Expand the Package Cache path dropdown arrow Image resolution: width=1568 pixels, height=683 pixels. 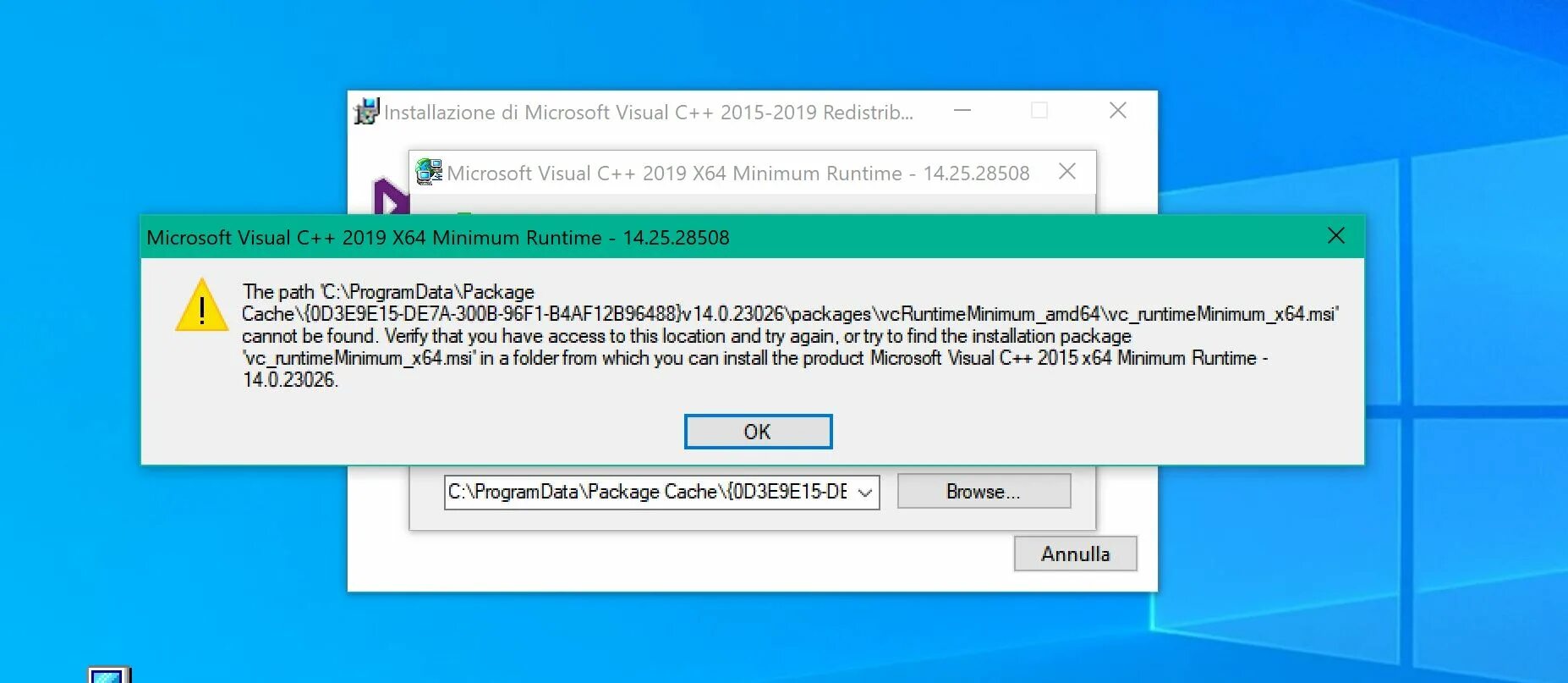(x=865, y=493)
